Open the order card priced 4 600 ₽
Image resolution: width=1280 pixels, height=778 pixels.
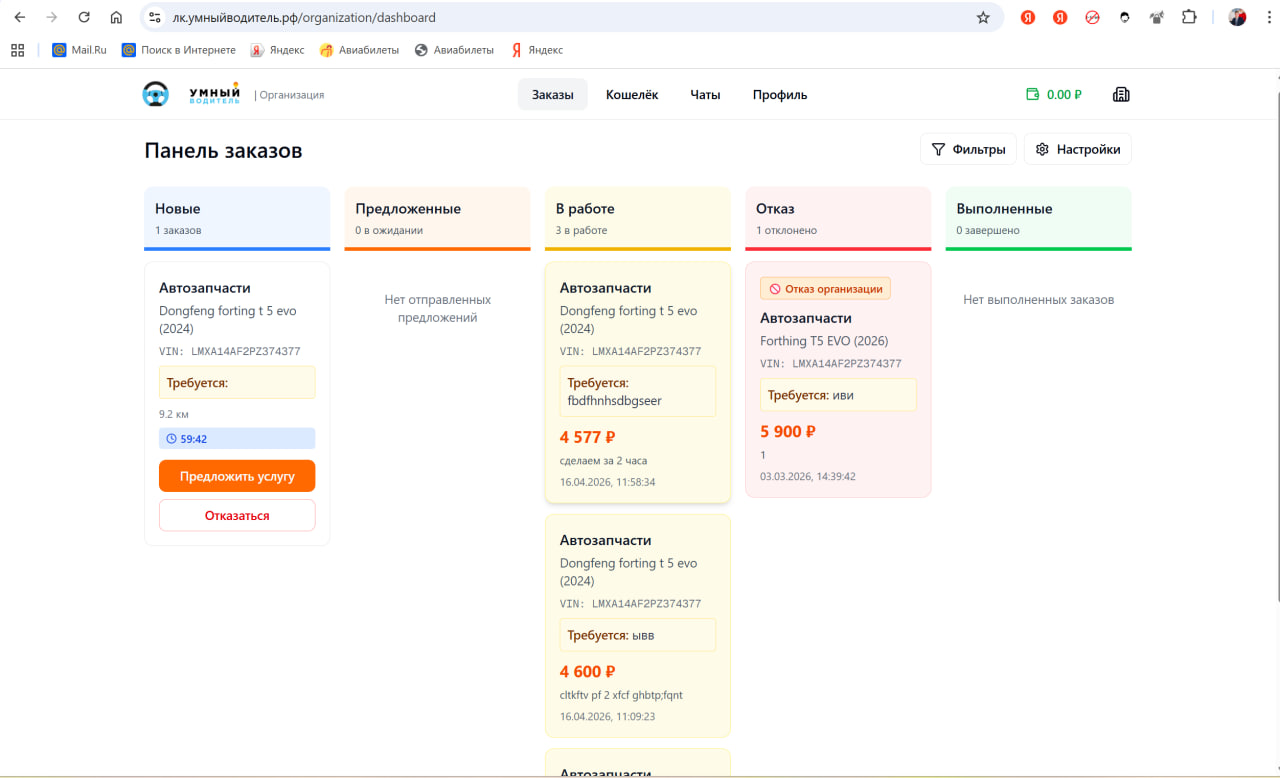(638, 625)
